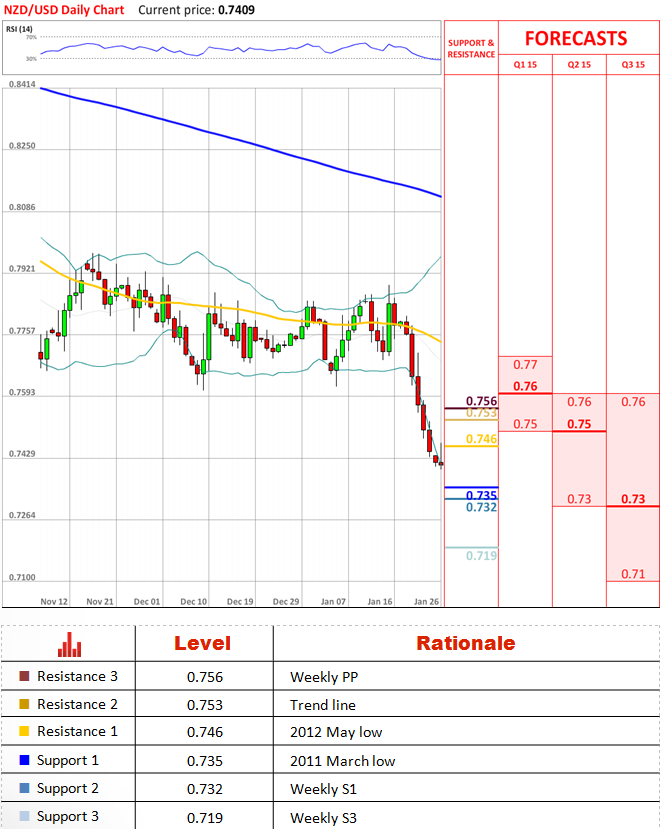Click the 0.7921 price axis label
This screenshot has width=660, height=829.
[22, 269]
